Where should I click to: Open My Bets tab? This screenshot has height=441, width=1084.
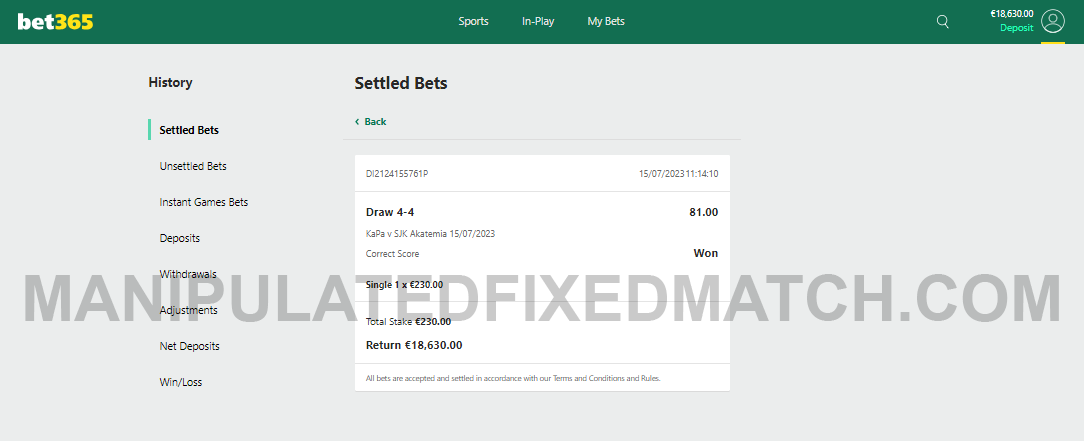[606, 21]
